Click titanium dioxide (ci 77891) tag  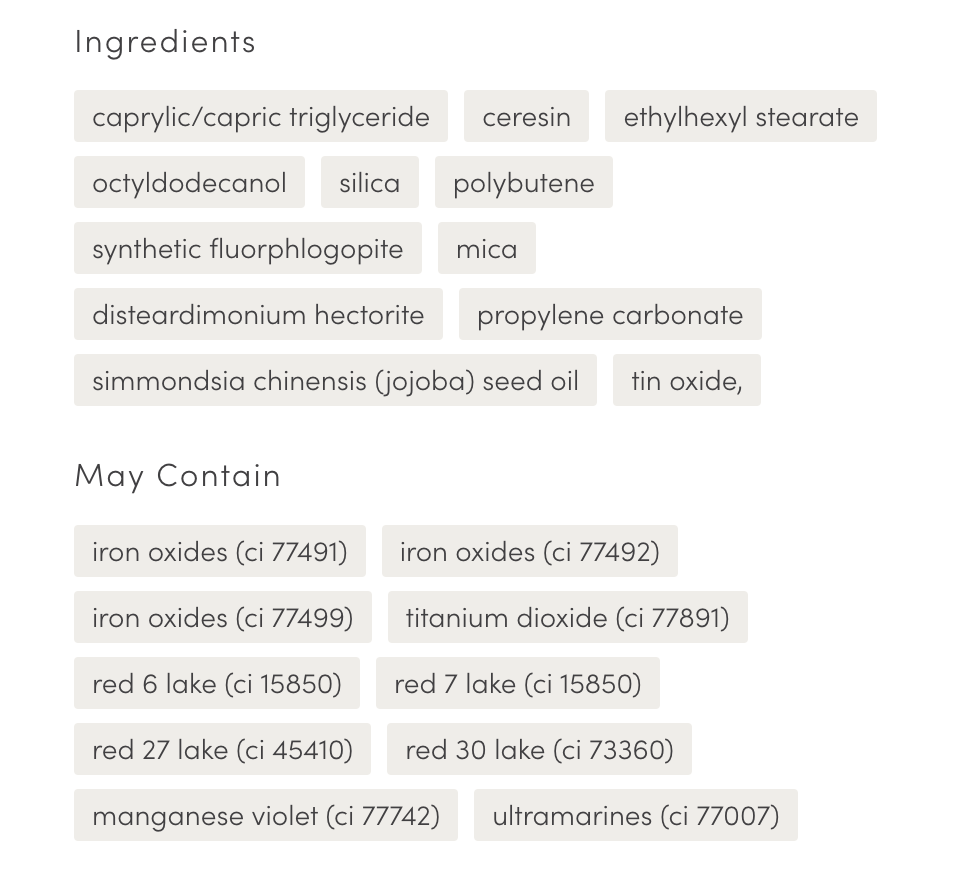pyautogui.click(x=567, y=617)
